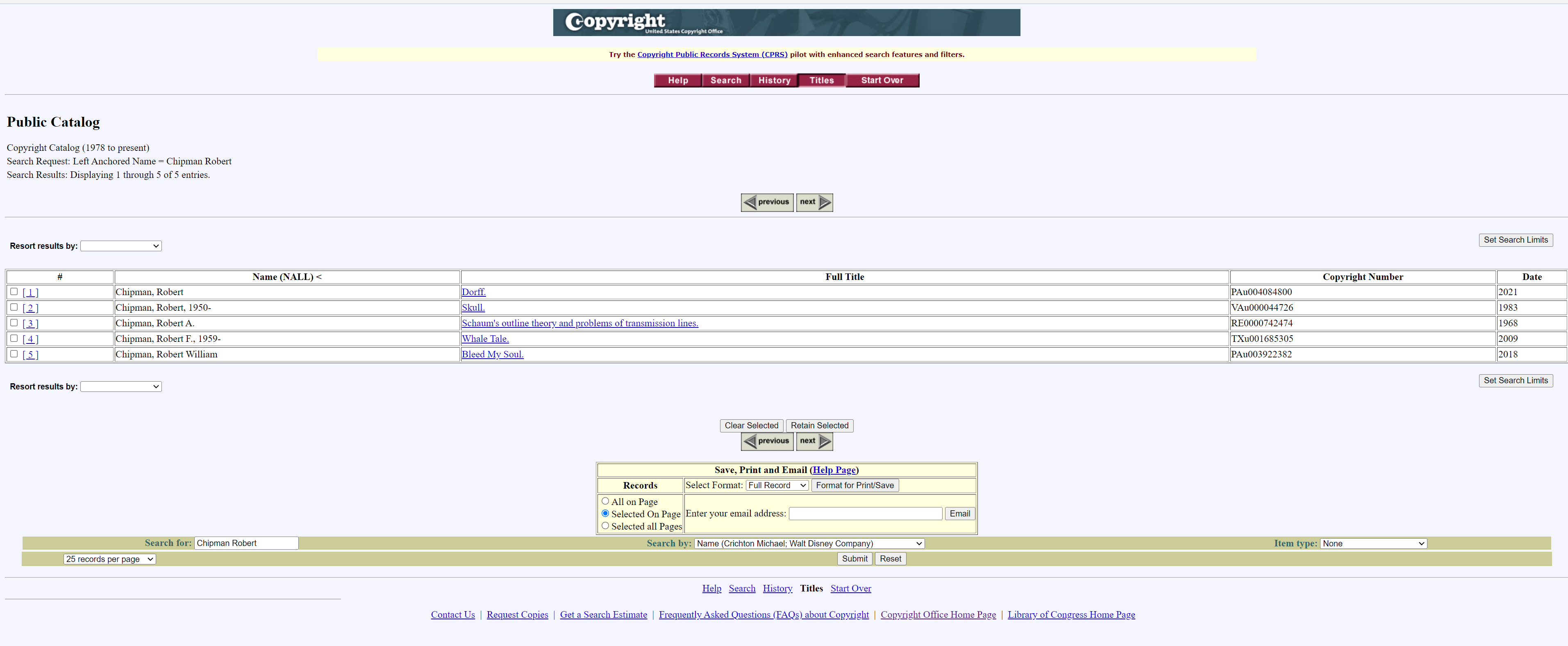Screen dimensions: 1568x646
Task: Expand the Search by dropdown
Action: coord(809,543)
